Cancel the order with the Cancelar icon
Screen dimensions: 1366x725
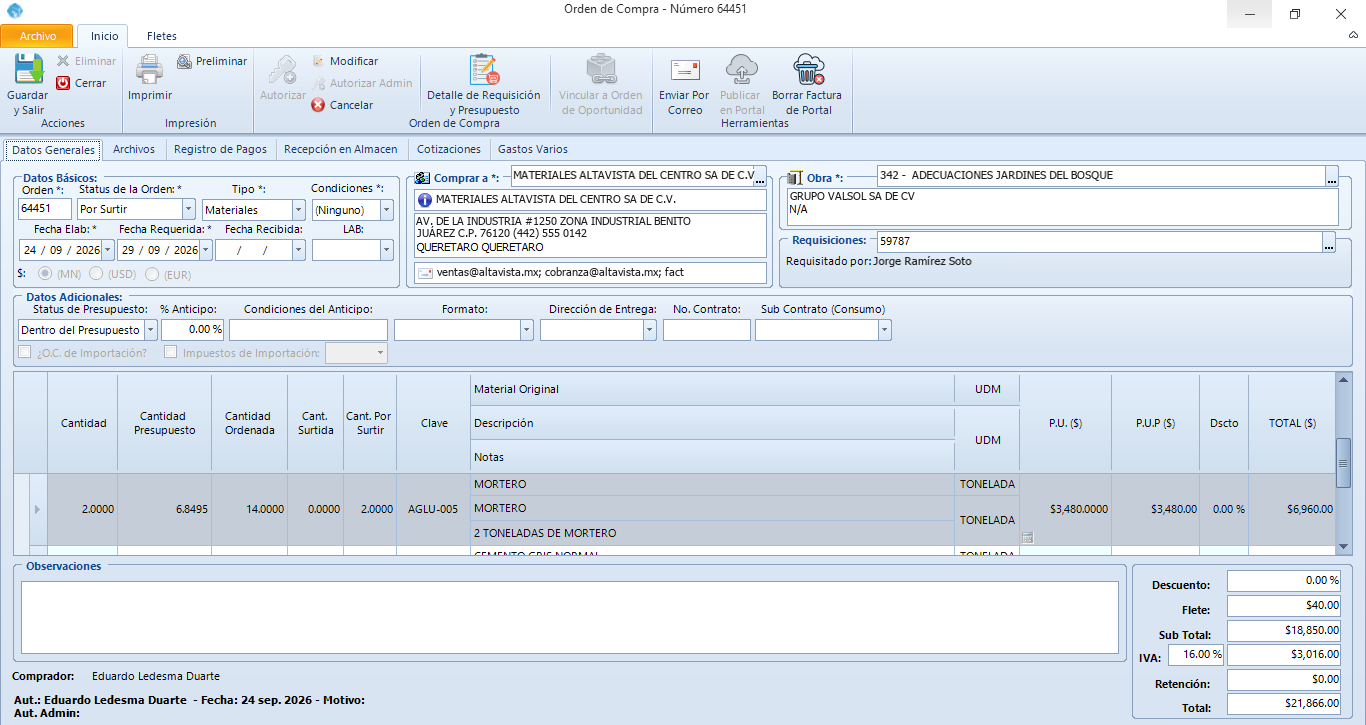318,105
